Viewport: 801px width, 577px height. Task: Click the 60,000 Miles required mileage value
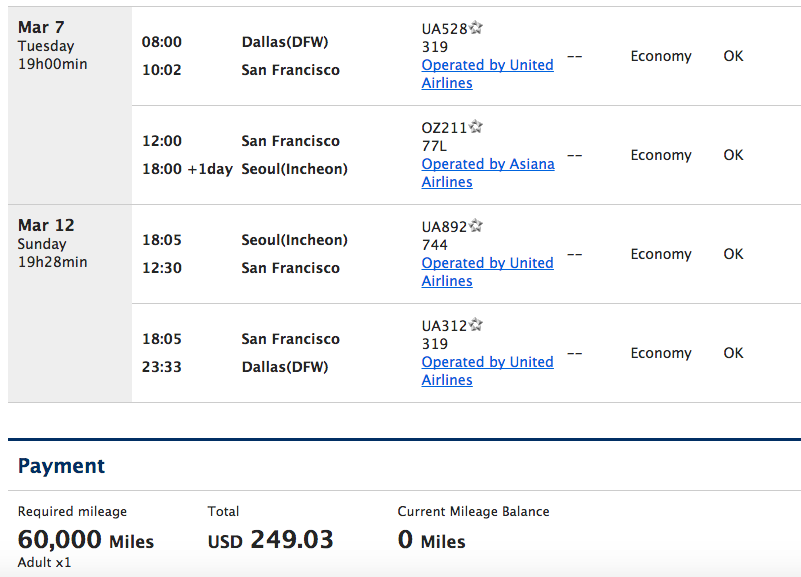[x=86, y=540]
